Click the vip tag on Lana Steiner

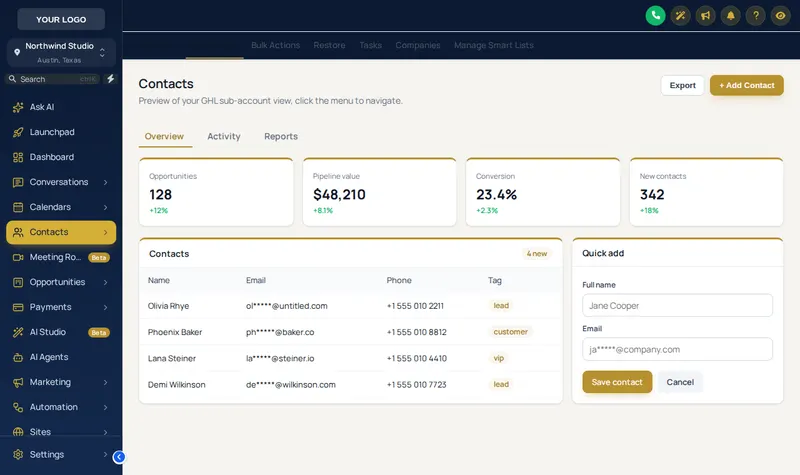coord(499,358)
